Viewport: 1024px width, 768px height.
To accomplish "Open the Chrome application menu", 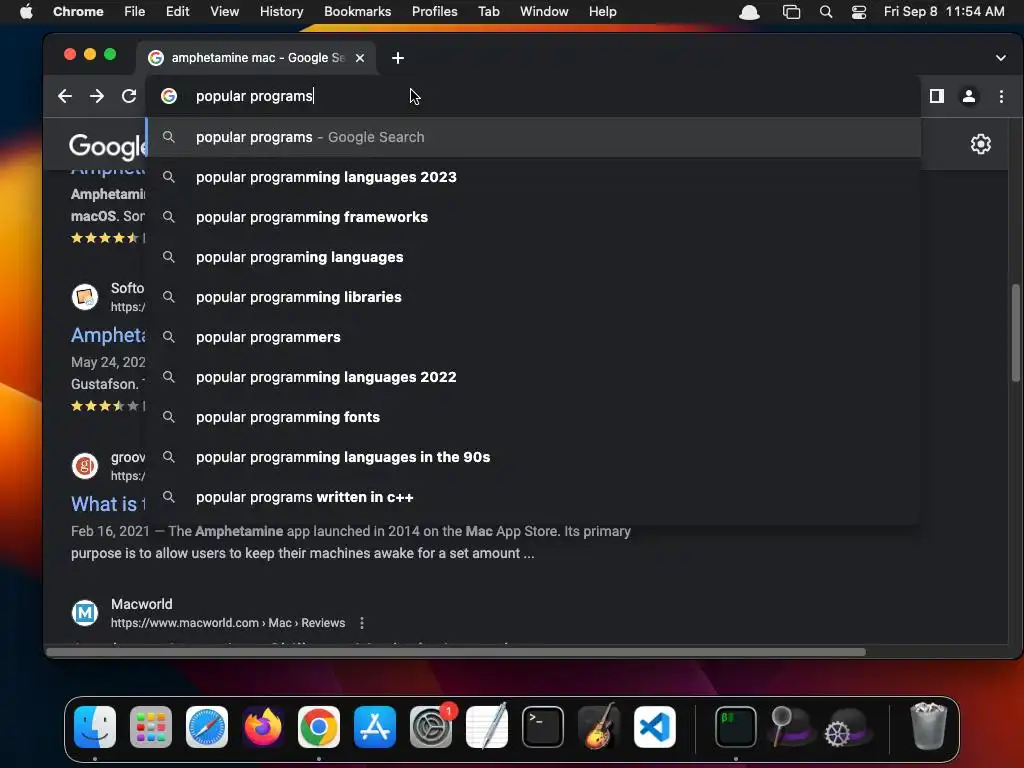I will point(78,12).
